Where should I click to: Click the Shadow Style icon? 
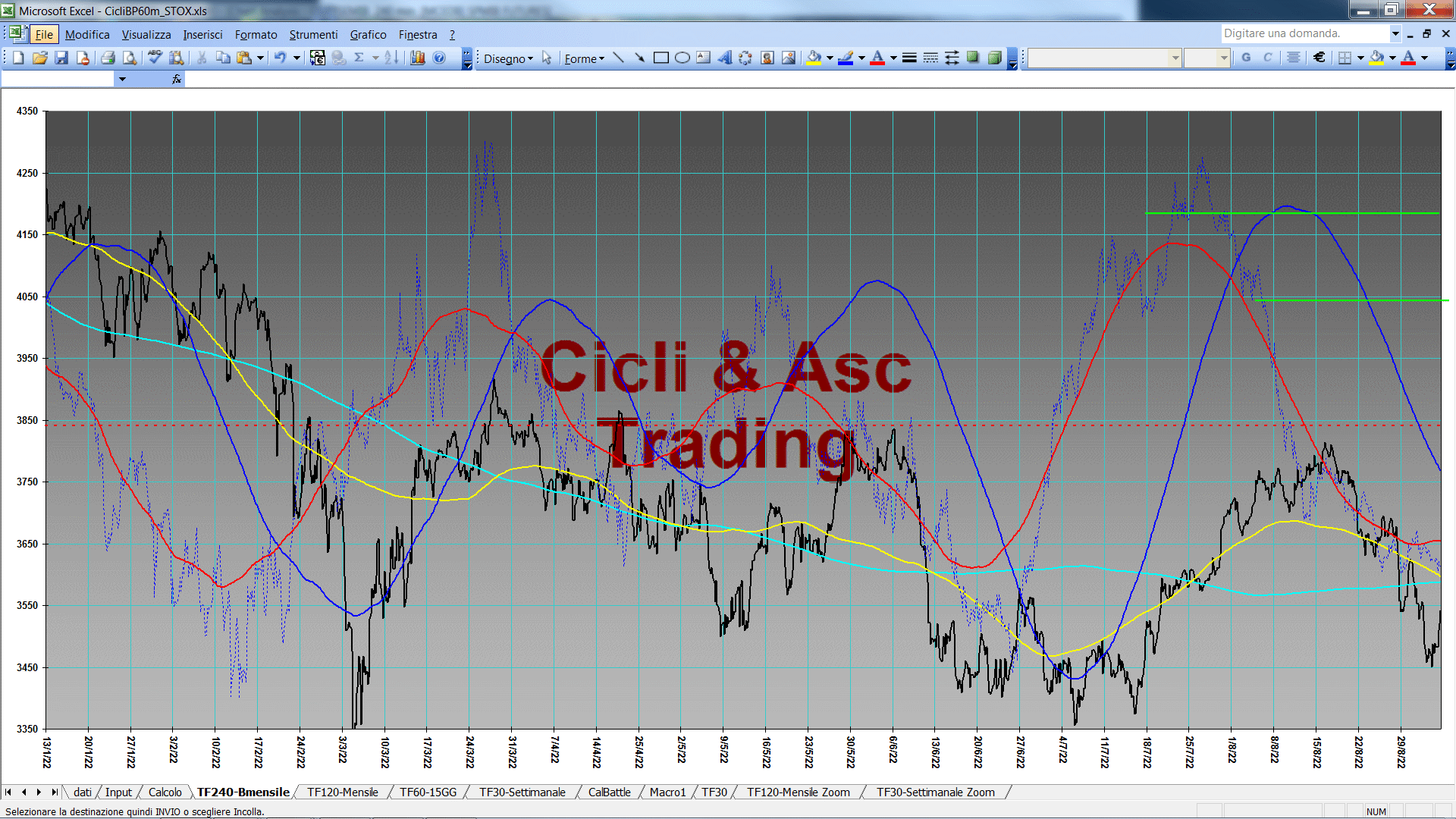973,58
